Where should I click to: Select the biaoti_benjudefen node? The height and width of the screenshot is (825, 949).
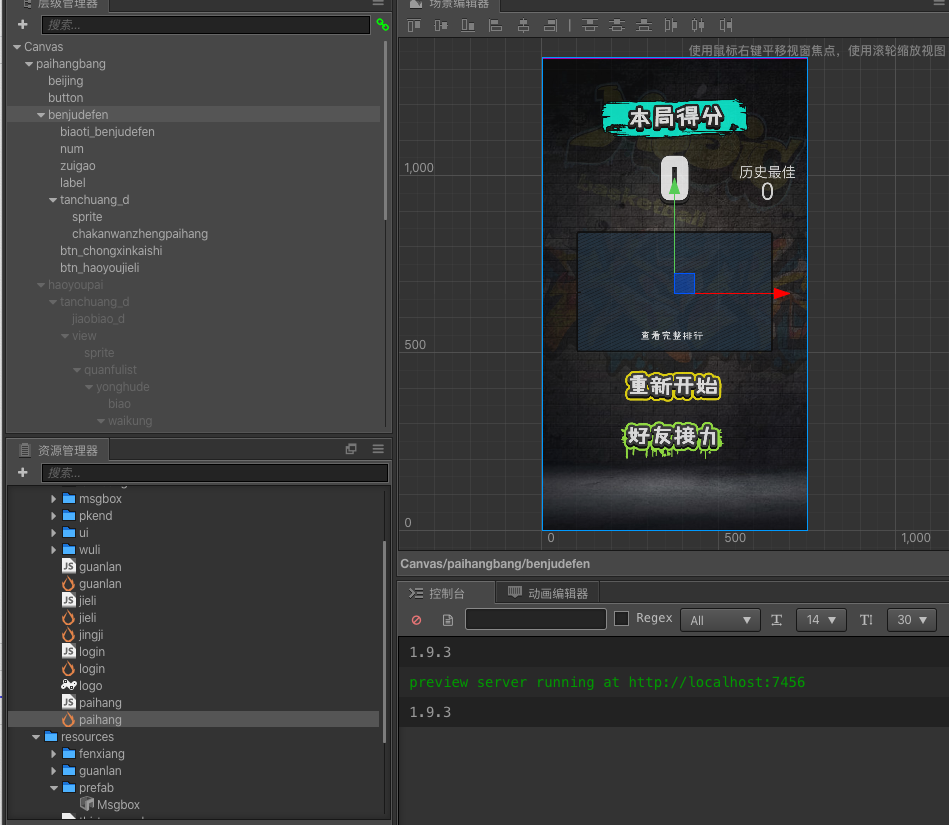click(107, 131)
